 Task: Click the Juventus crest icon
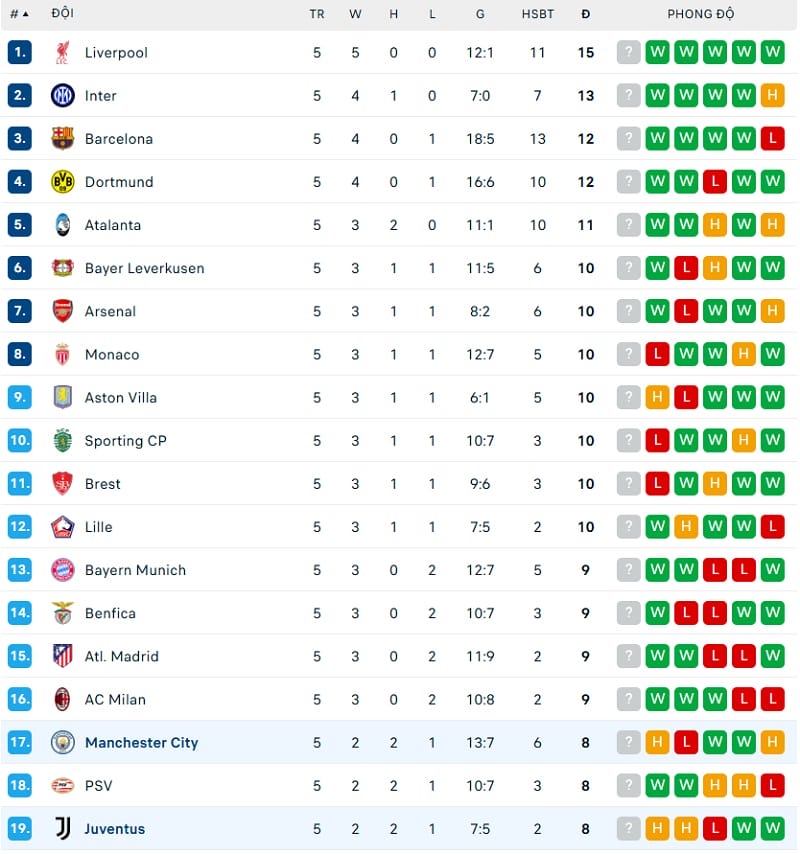[x=63, y=829]
